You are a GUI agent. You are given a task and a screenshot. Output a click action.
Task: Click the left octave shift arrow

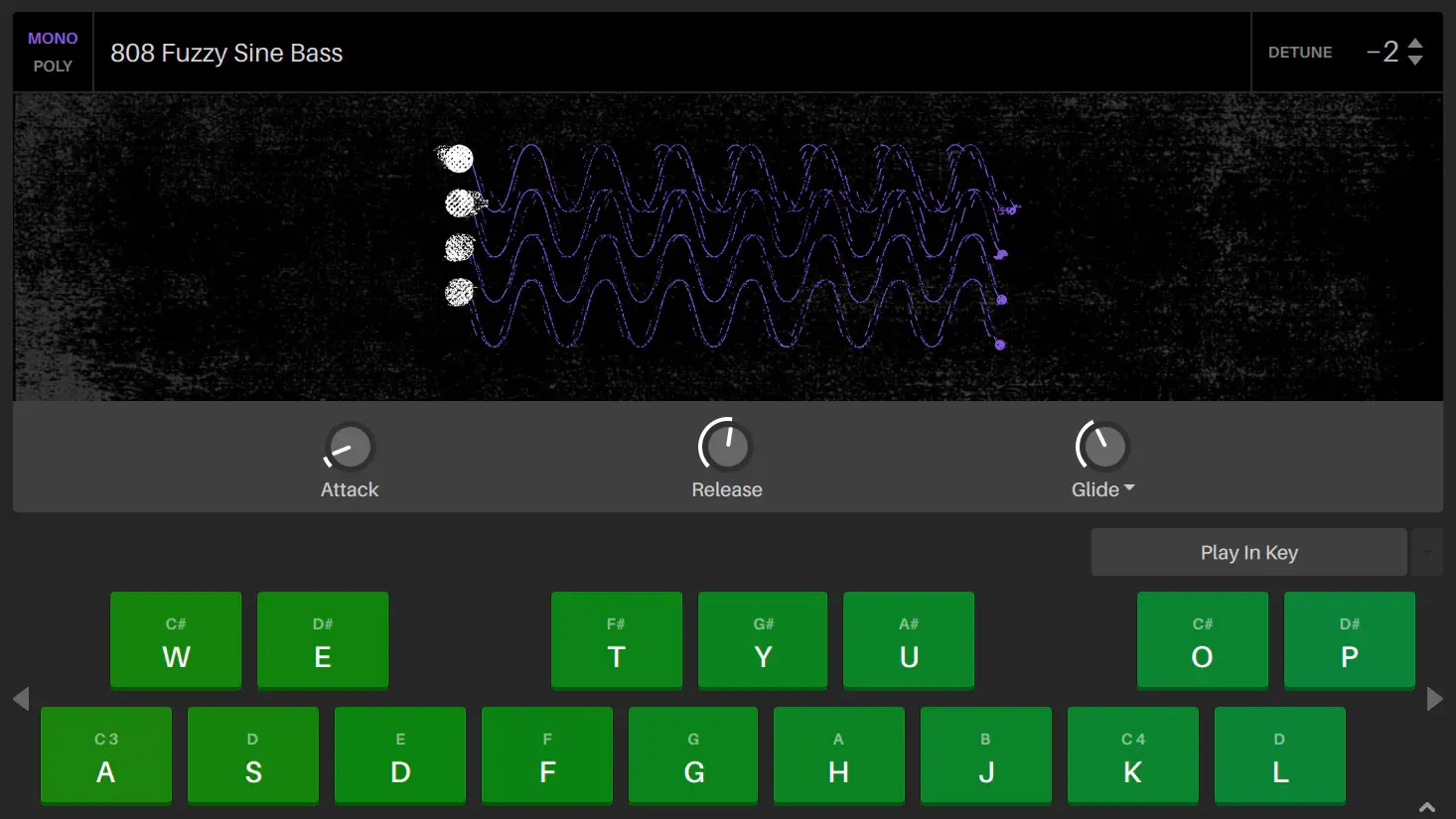point(21,699)
